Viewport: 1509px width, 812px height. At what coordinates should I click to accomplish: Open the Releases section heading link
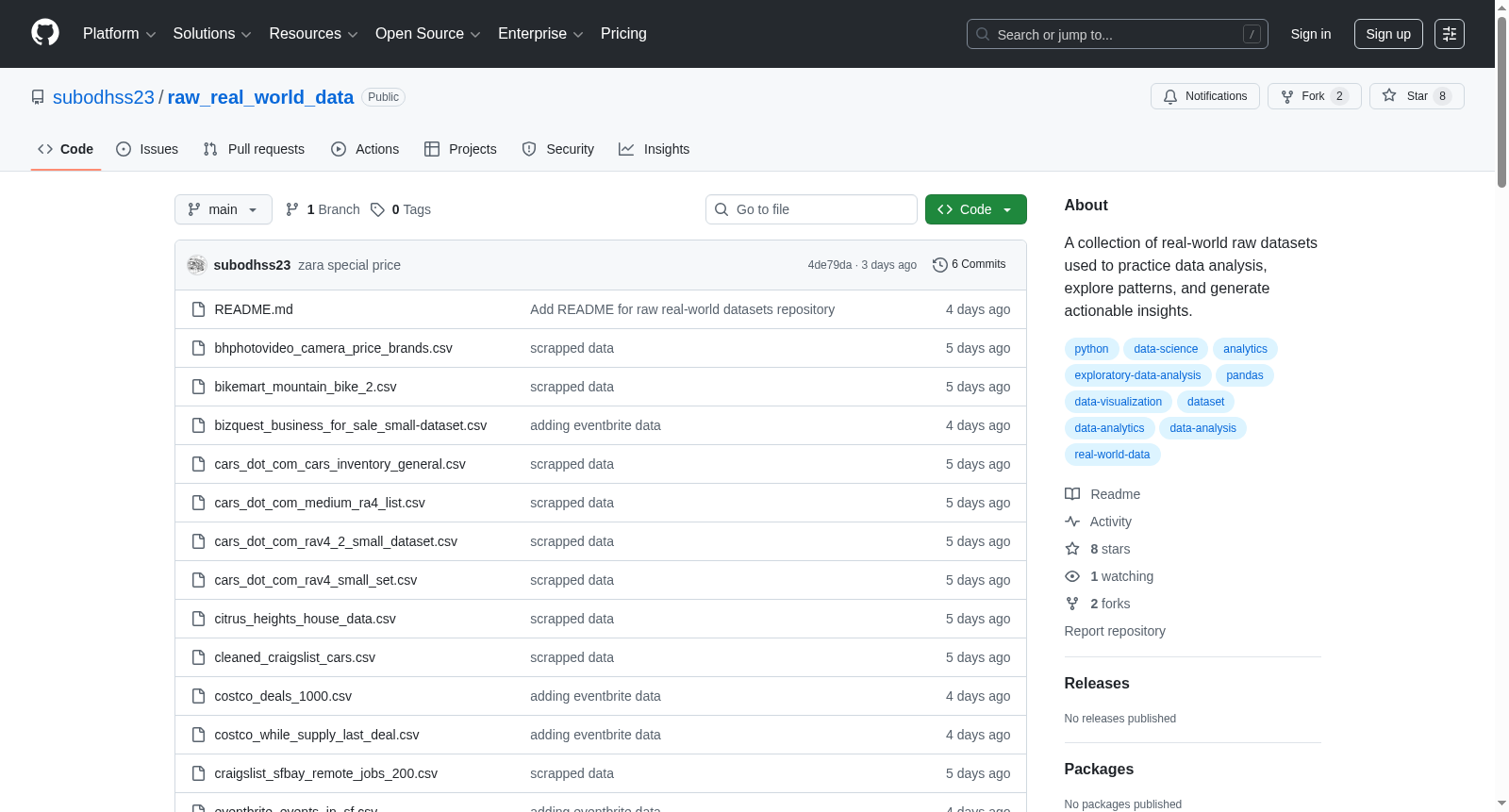click(x=1096, y=683)
